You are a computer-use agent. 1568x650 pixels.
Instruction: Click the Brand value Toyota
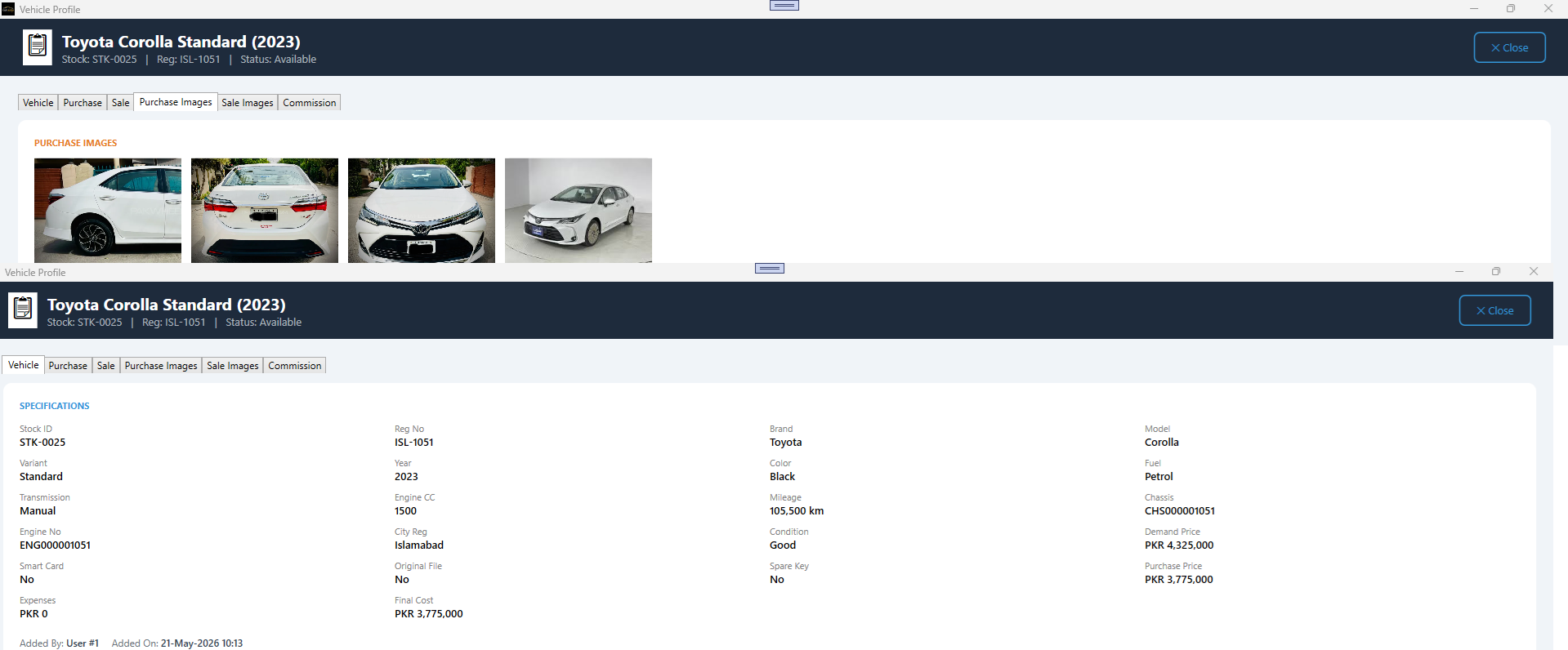[786, 443]
